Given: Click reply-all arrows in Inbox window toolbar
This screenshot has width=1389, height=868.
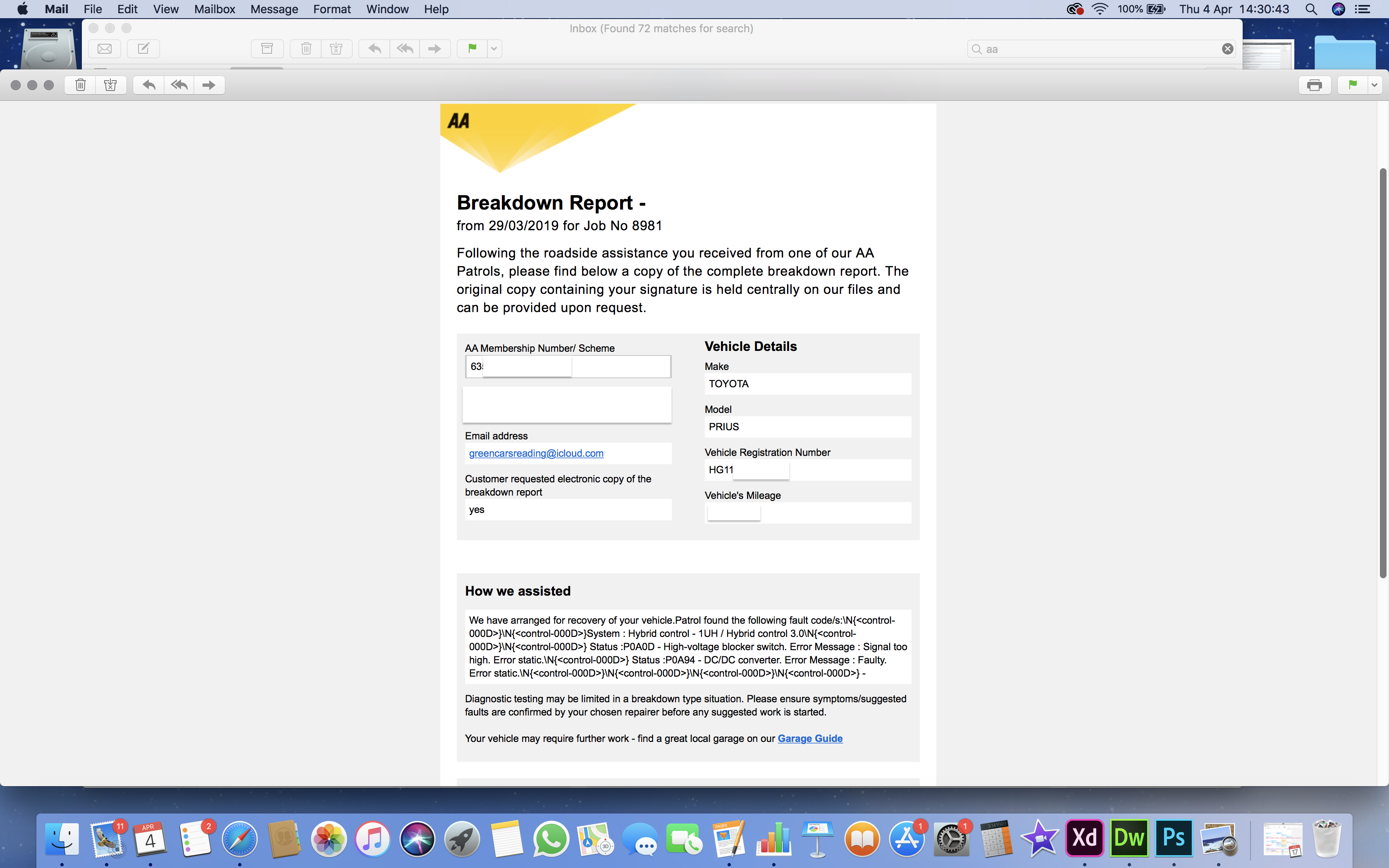Looking at the screenshot, I should (405, 49).
